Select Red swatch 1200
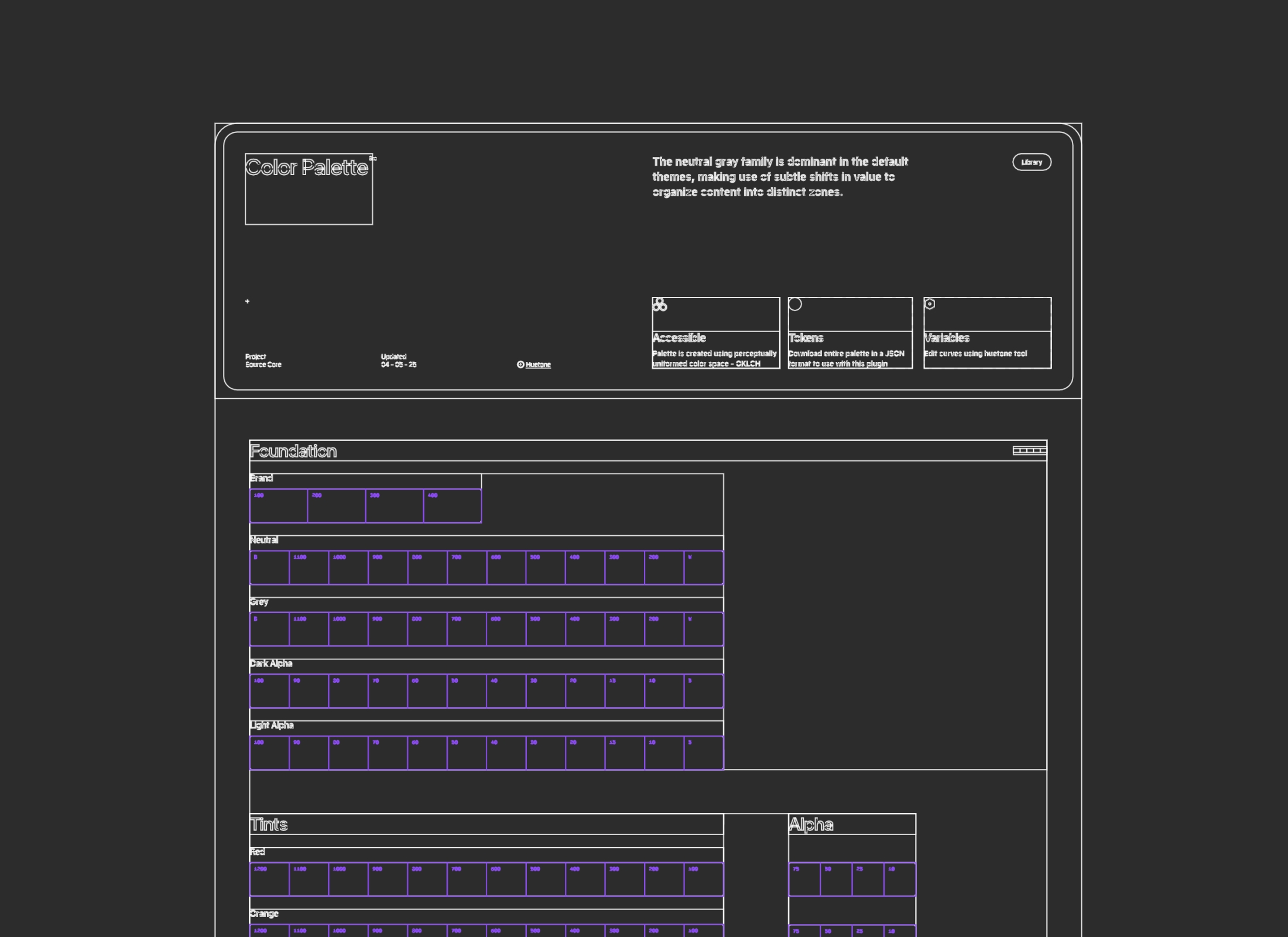 click(x=269, y=880)
